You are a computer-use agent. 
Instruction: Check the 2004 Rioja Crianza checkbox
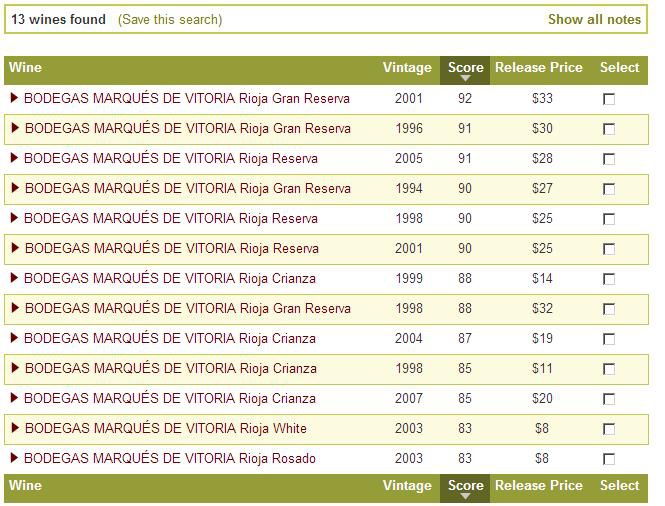(609, 339)
